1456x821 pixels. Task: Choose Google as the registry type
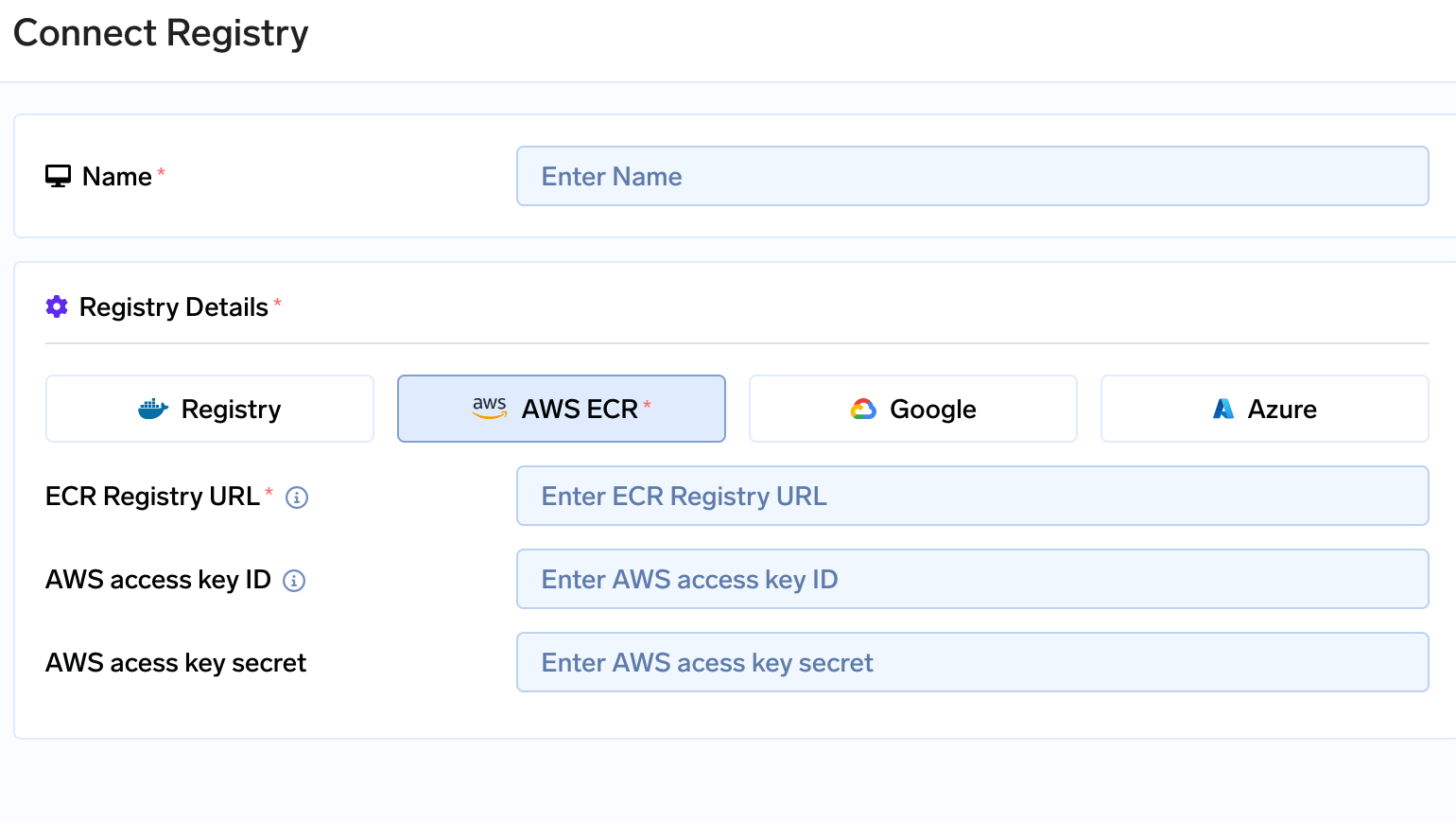[x=913, y=409]
